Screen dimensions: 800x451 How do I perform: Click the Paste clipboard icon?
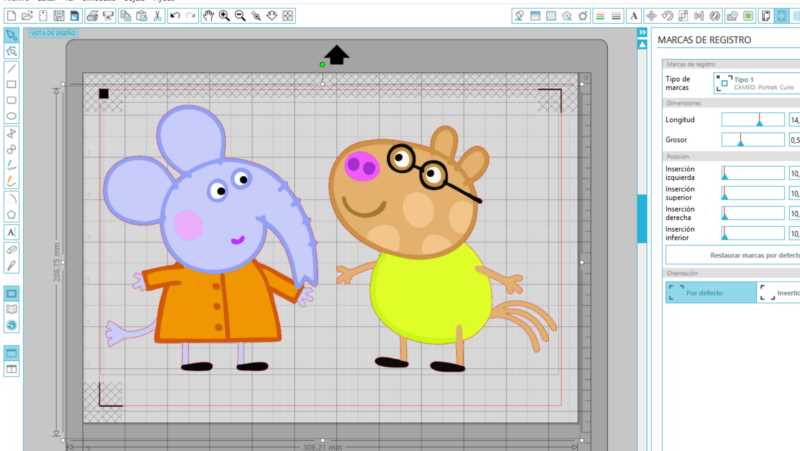pos(141,16)
